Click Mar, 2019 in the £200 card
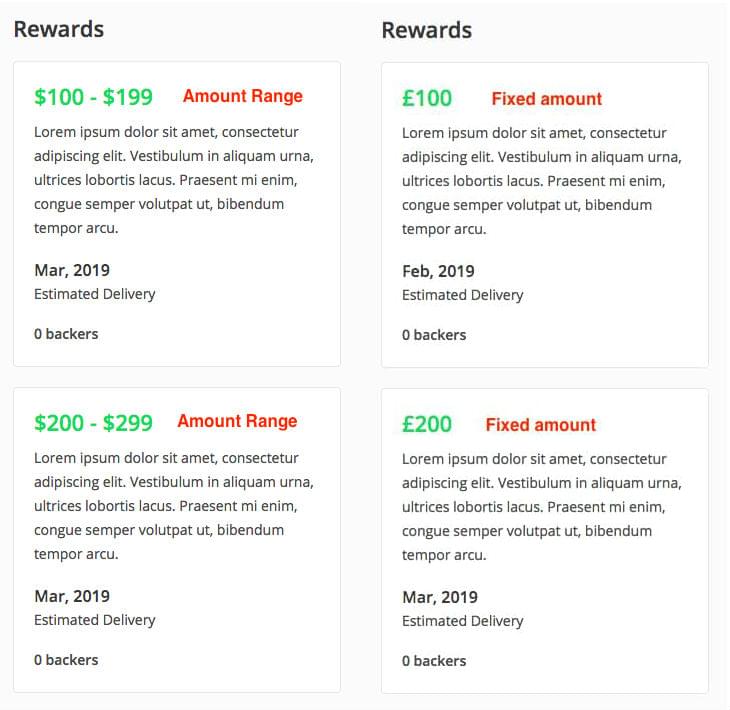 440,597
